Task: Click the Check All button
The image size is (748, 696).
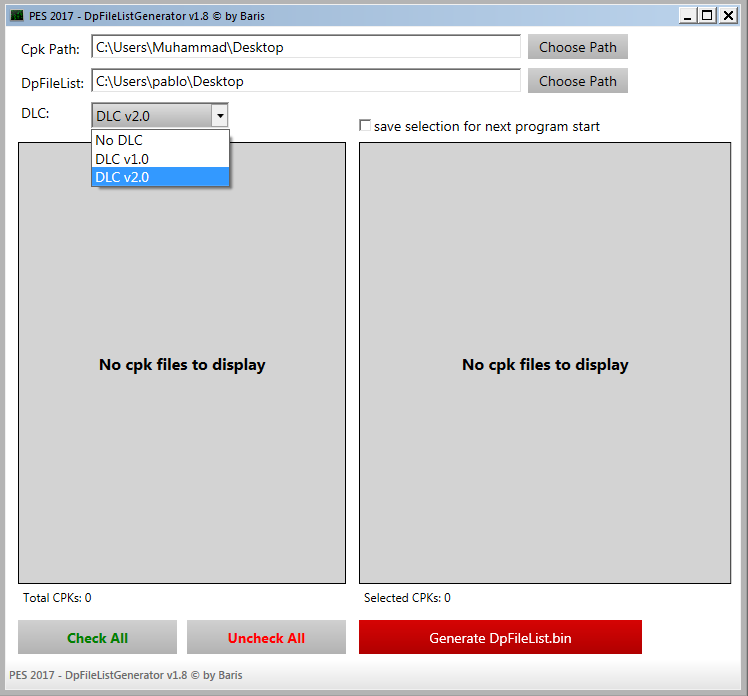Action: click(x=97, y=637)
